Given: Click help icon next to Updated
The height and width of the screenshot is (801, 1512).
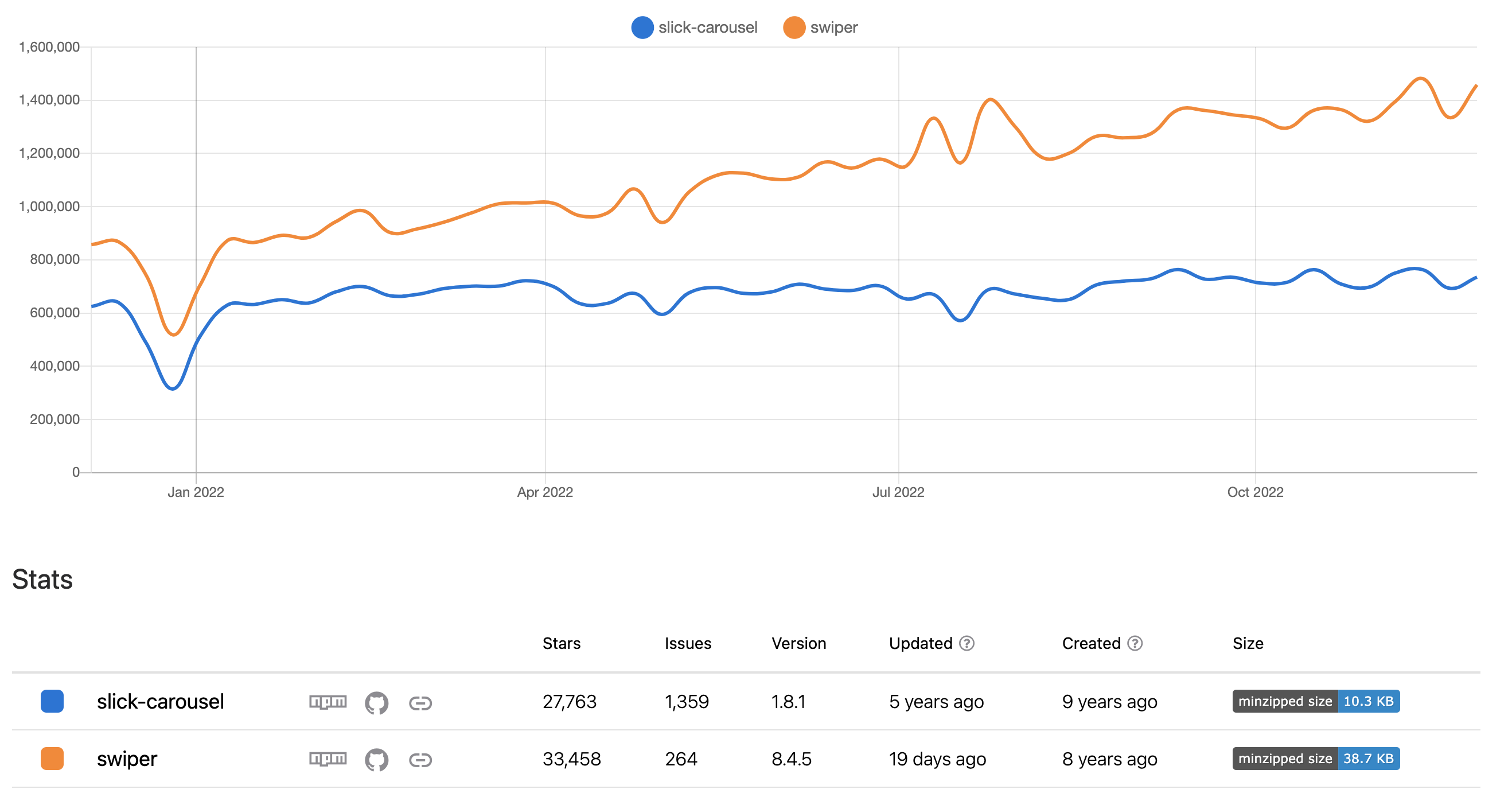Looking at the screenshot, I should (967, 644).
